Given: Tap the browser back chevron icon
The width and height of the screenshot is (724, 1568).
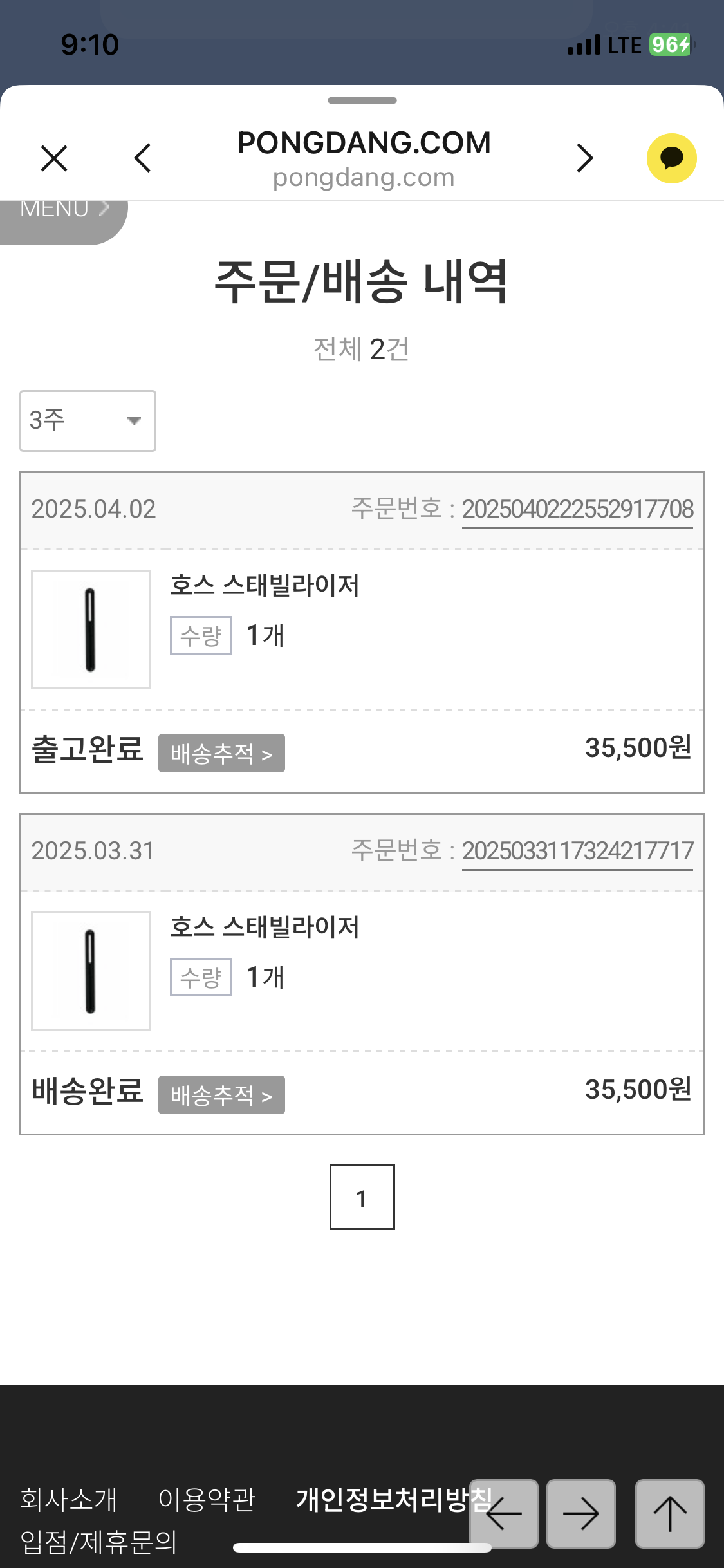Looking at the screenshot, I should pos(142,158).
